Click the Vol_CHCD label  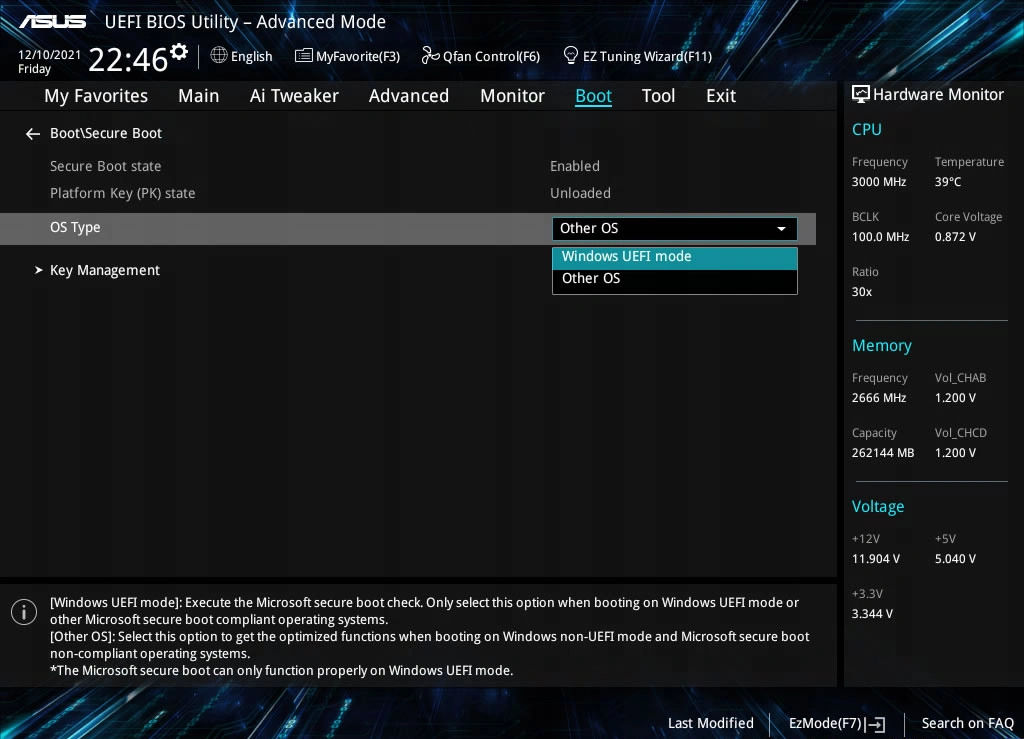[x=961, y=433]
